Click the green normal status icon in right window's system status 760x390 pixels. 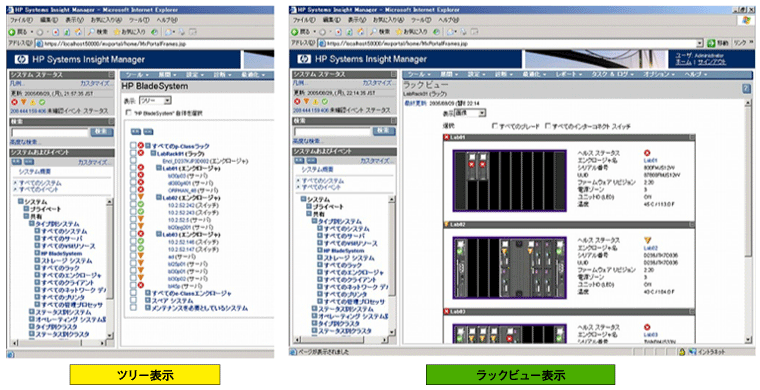point(325,102)
